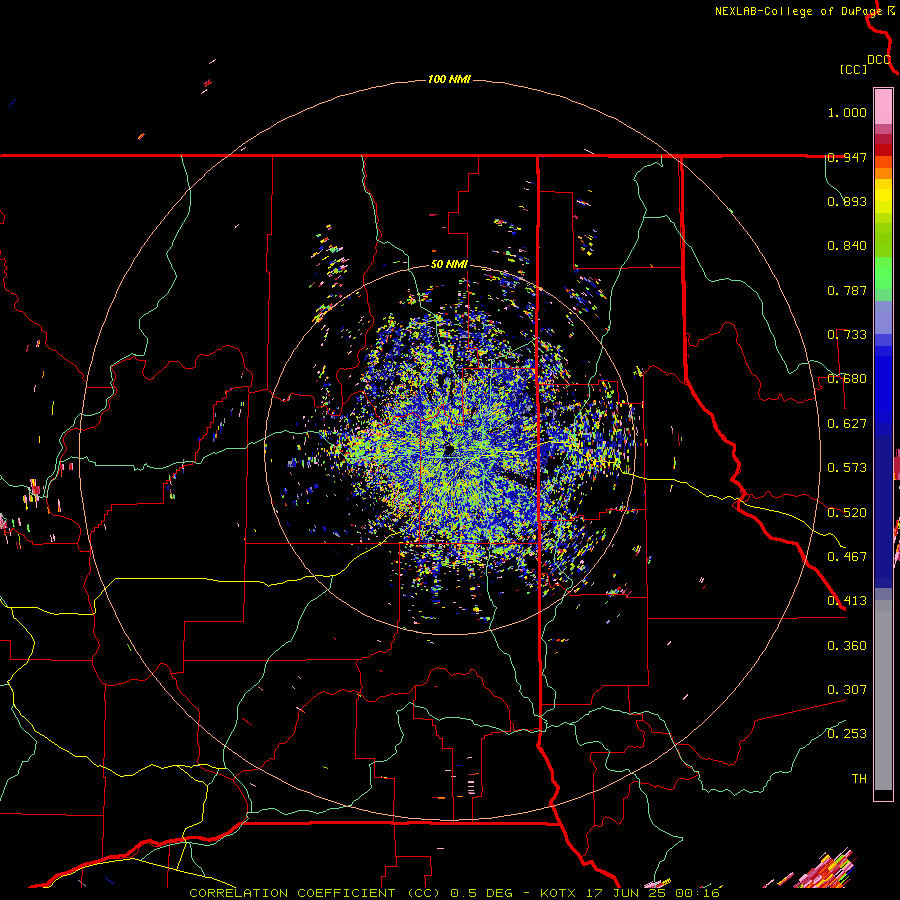Pick the bright green band of the color scale

coord(883,273)
